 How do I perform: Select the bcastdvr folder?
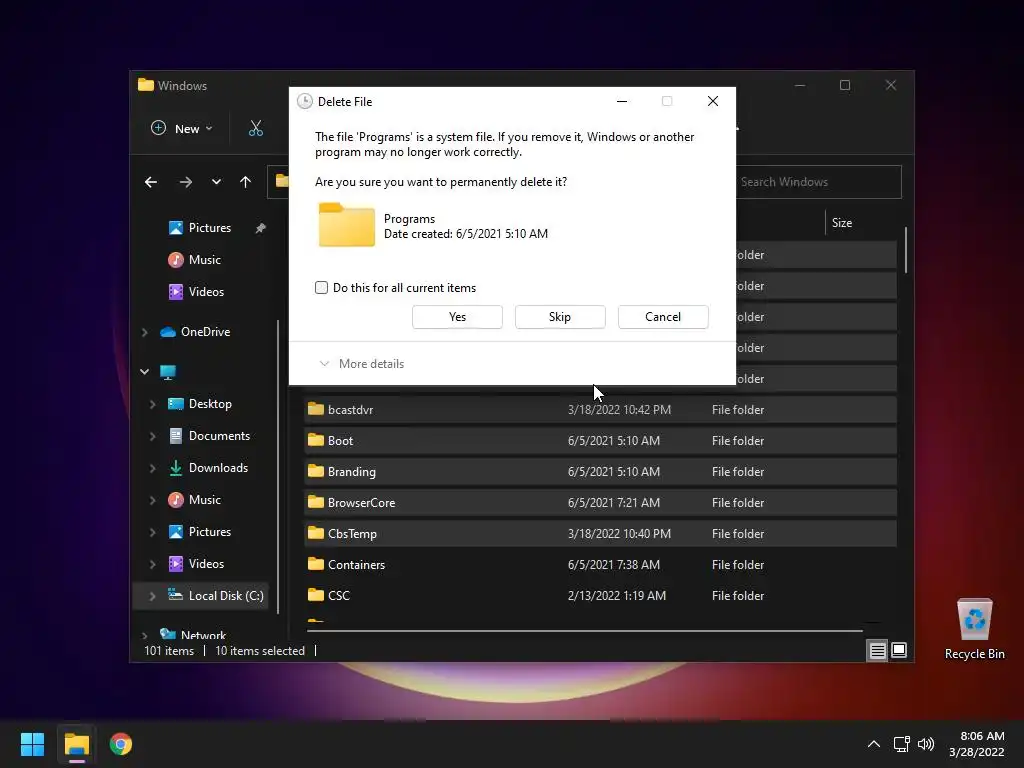[x=600, y=410]
